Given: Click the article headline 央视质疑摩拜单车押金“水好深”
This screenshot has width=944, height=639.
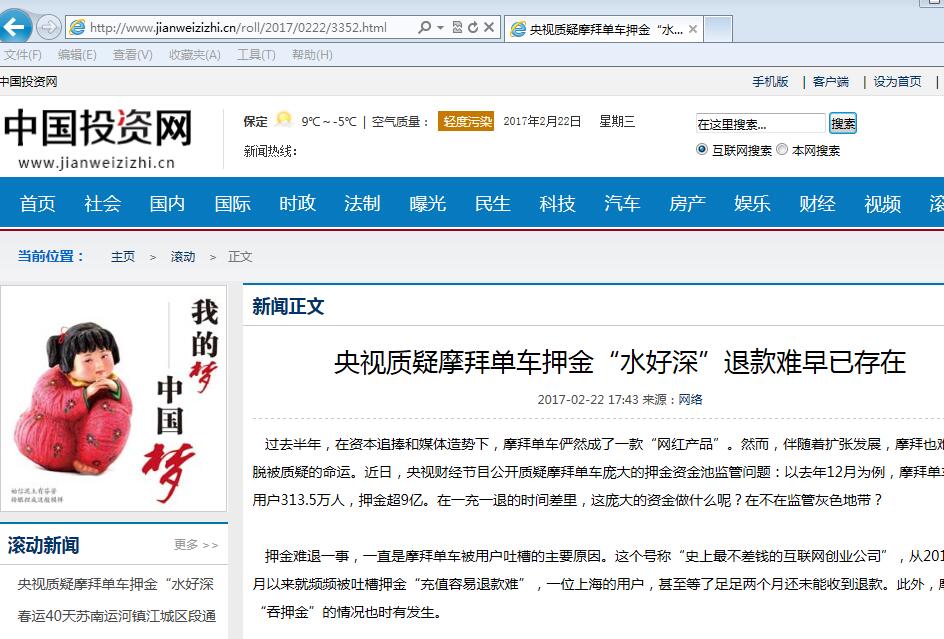Looking at the screenshot, I should click(620, 362).
